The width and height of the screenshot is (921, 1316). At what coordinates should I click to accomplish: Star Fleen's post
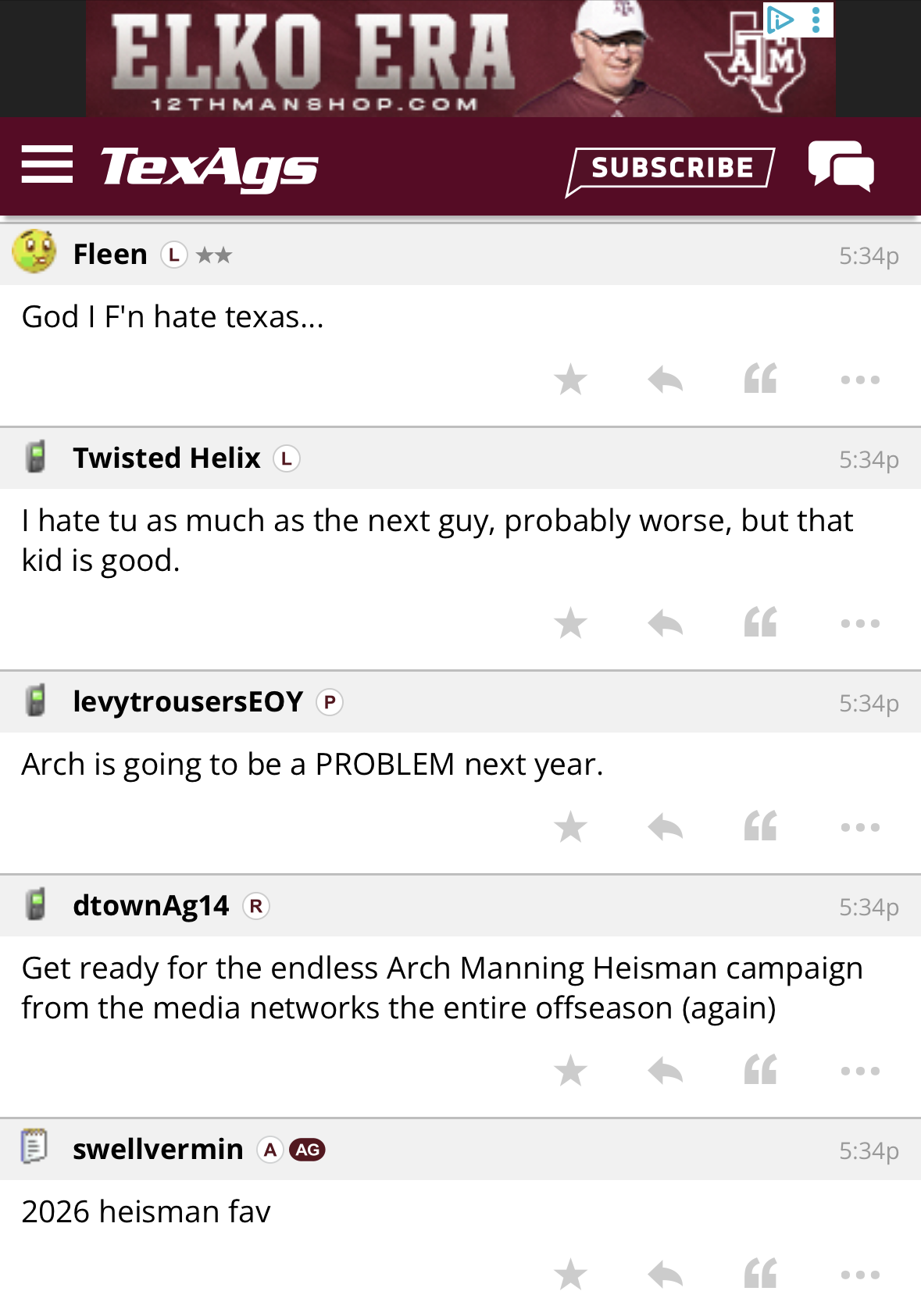[571, 380]
